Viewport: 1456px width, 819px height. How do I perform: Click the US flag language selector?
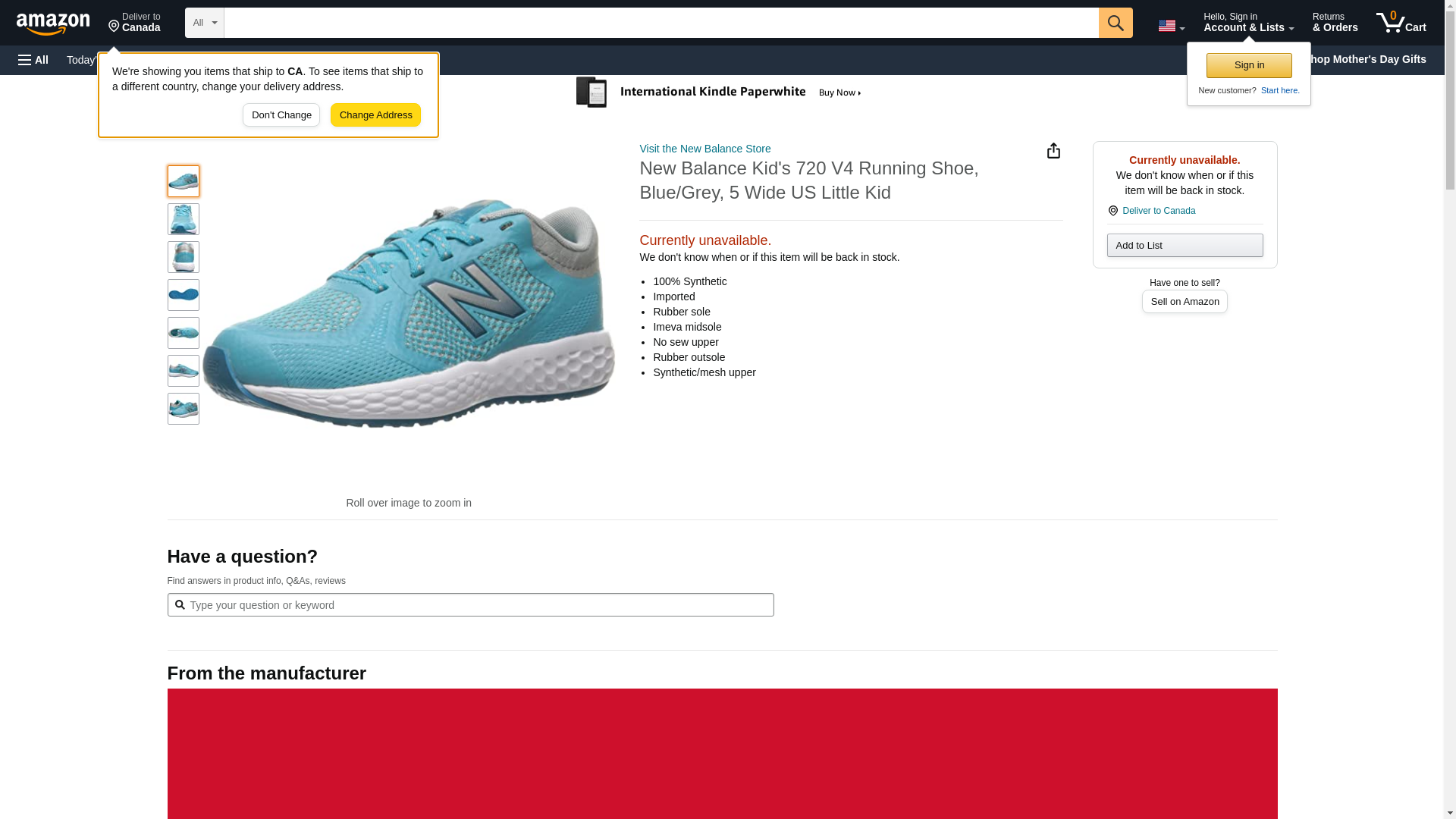(1170, 26)
